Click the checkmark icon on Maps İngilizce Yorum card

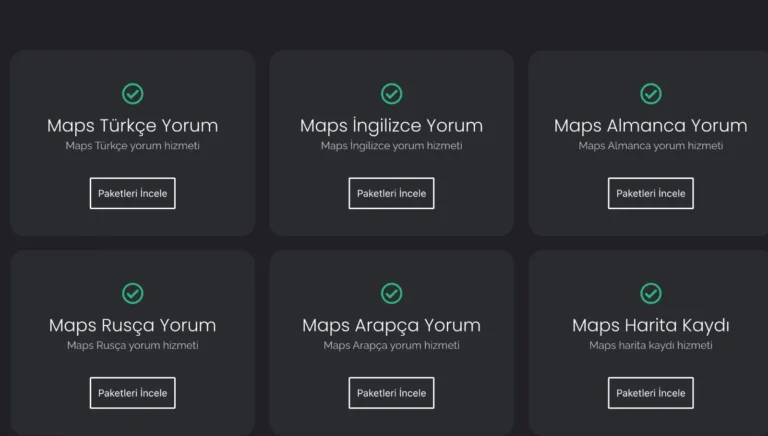391,94
